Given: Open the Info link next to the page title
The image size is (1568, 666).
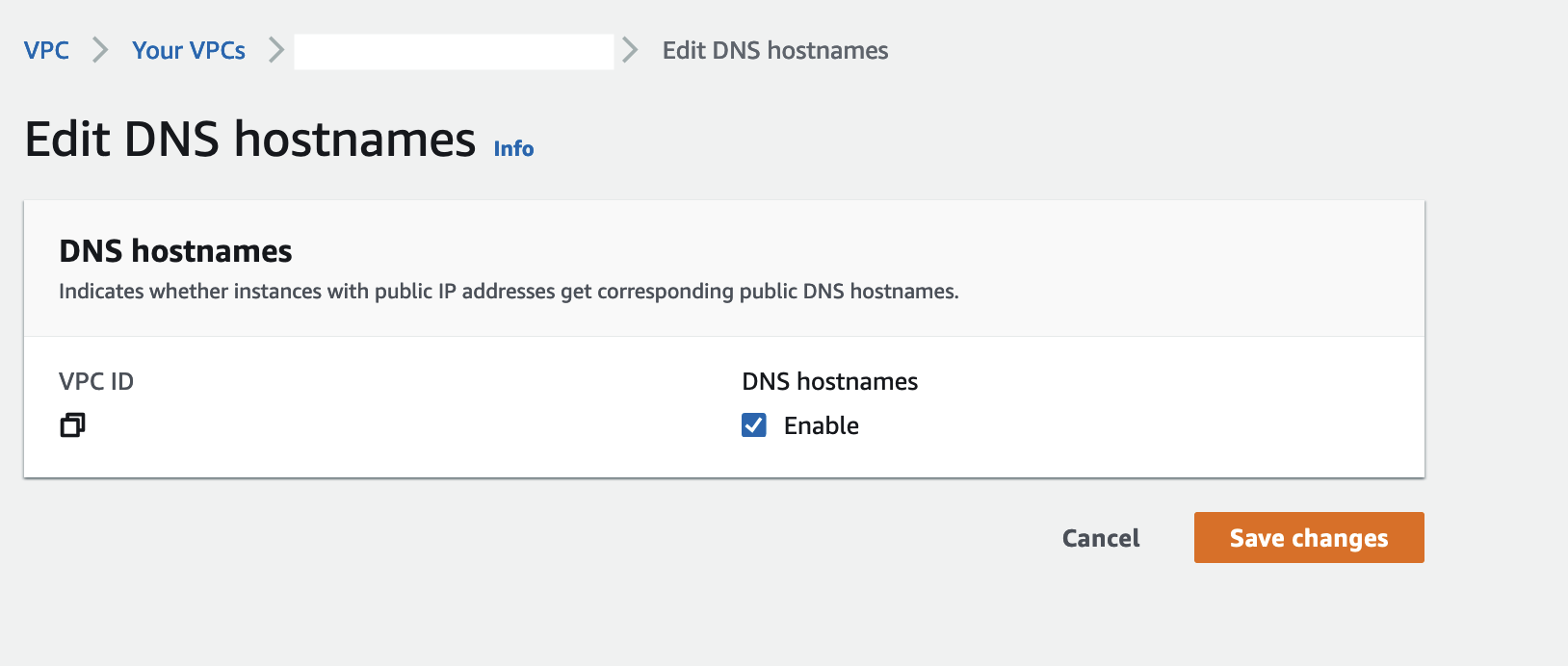Looking at the screenshot, I should tap(512, 147).
